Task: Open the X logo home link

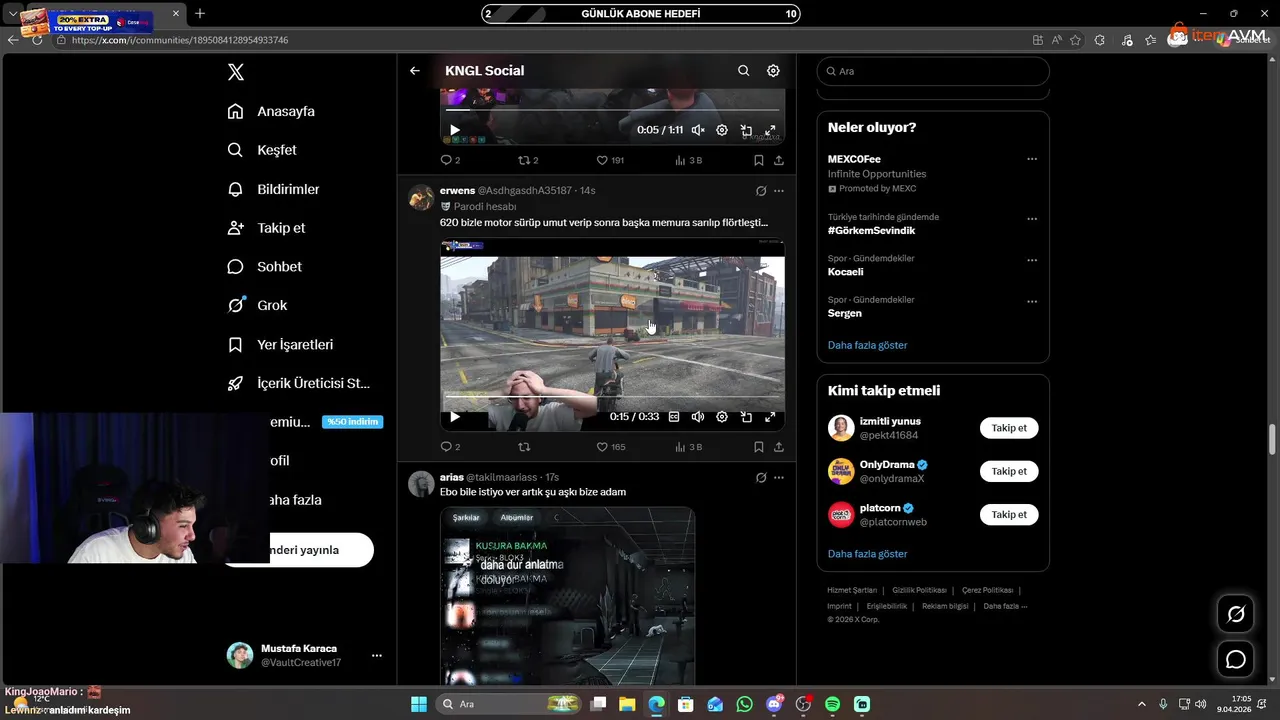Action: [x=235, y=72]
